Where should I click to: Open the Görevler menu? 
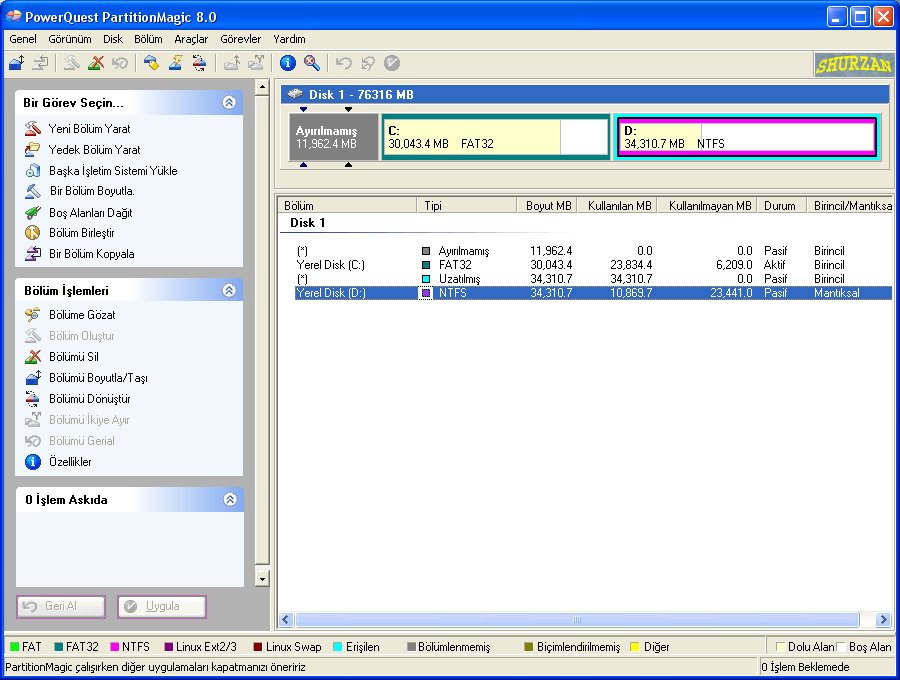(240, 39)
